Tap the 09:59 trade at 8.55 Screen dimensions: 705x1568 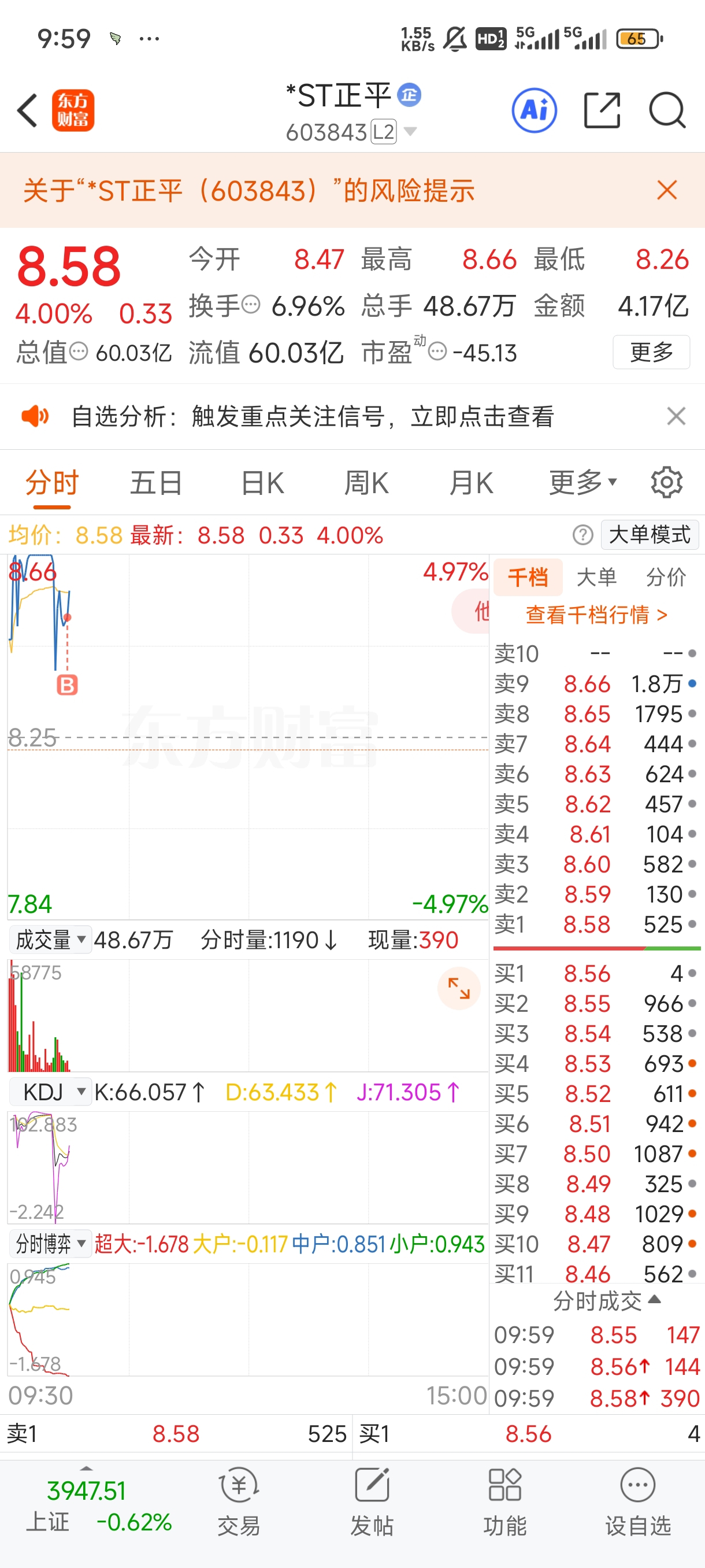[597, 1336]
